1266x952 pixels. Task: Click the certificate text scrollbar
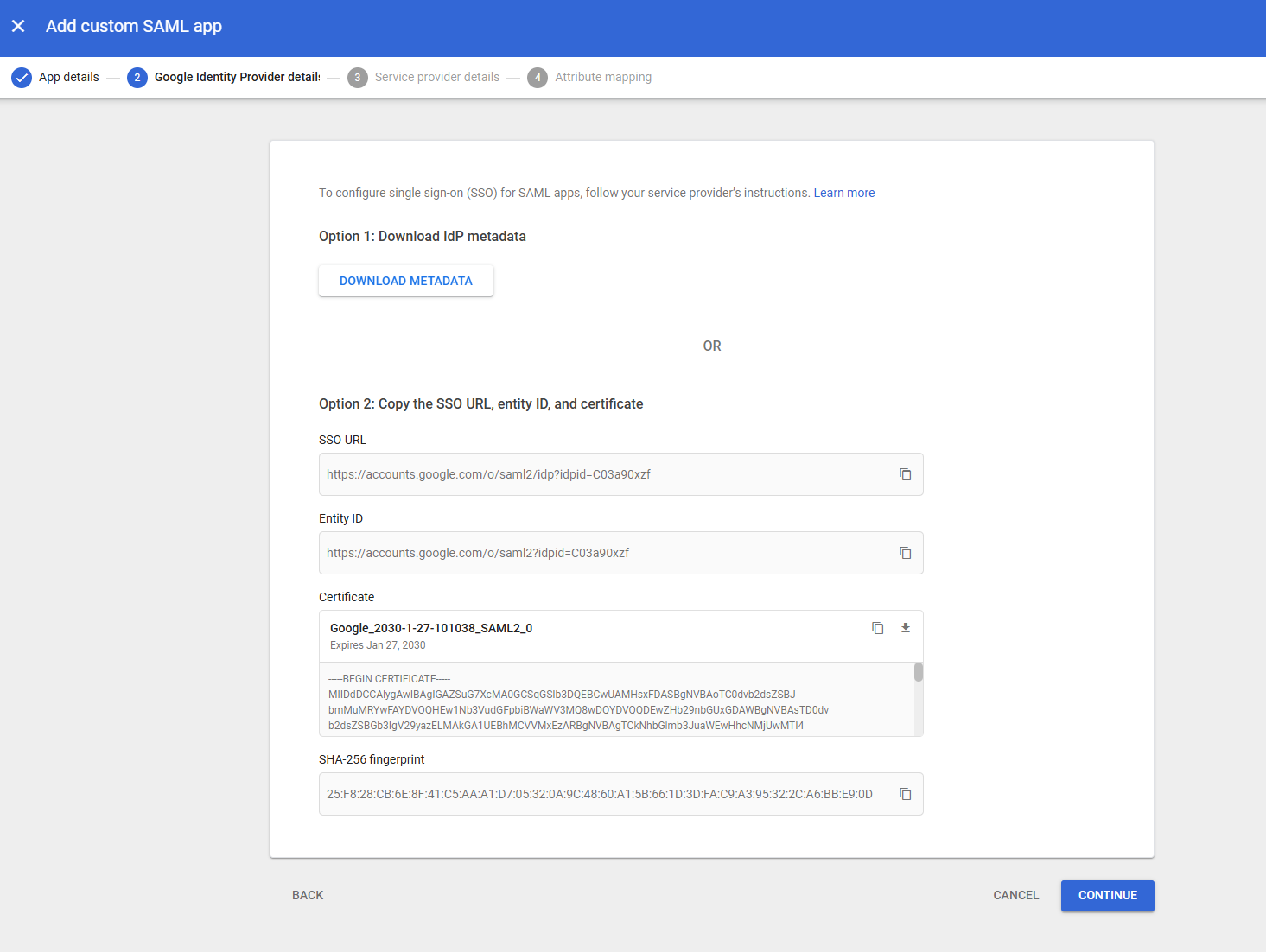(x=918, y=673)
